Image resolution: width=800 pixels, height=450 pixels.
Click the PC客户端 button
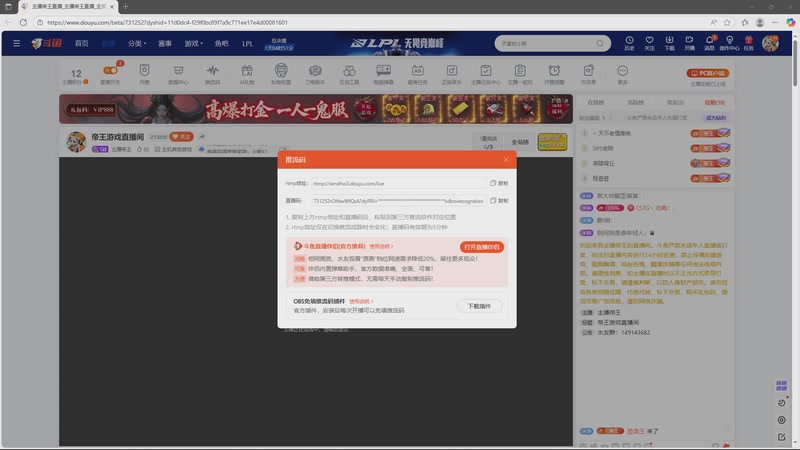tap(708, 73)
